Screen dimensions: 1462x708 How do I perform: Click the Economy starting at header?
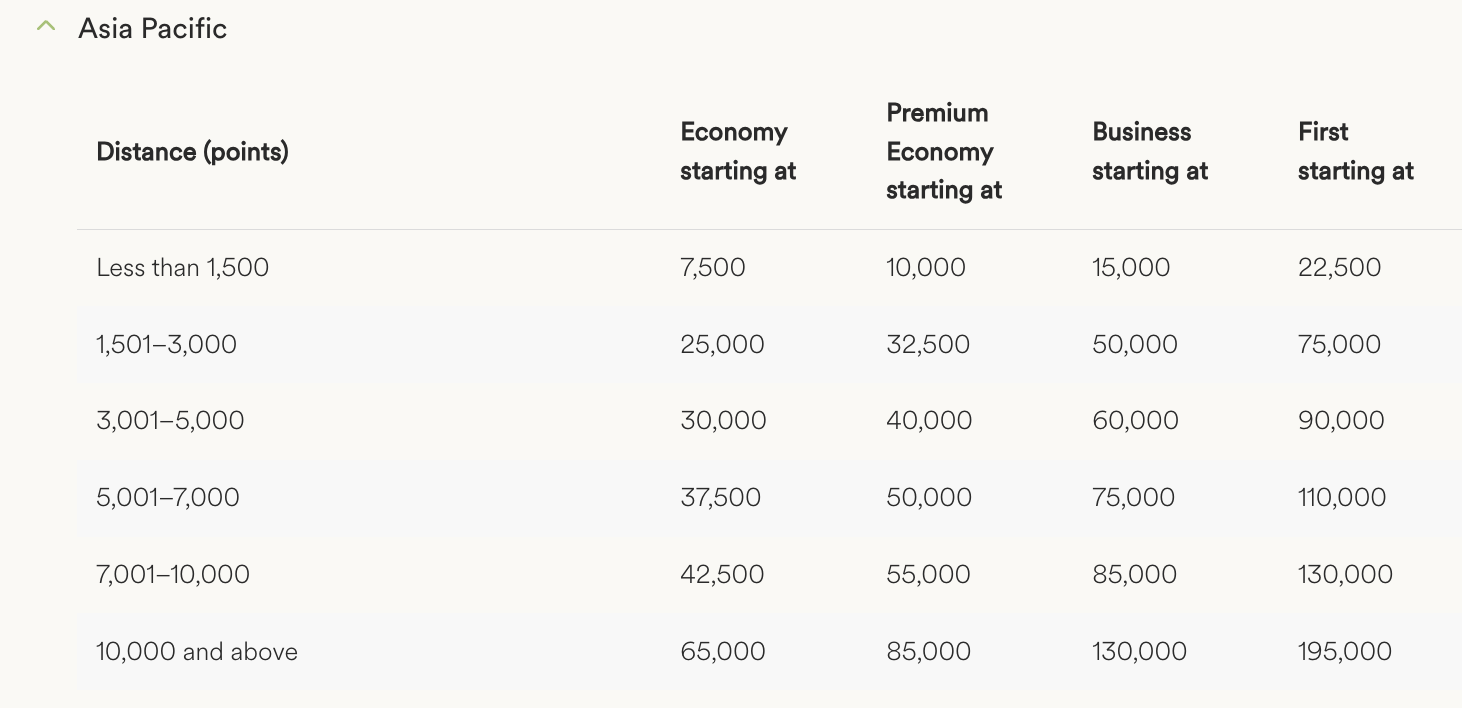pos(738,152)
